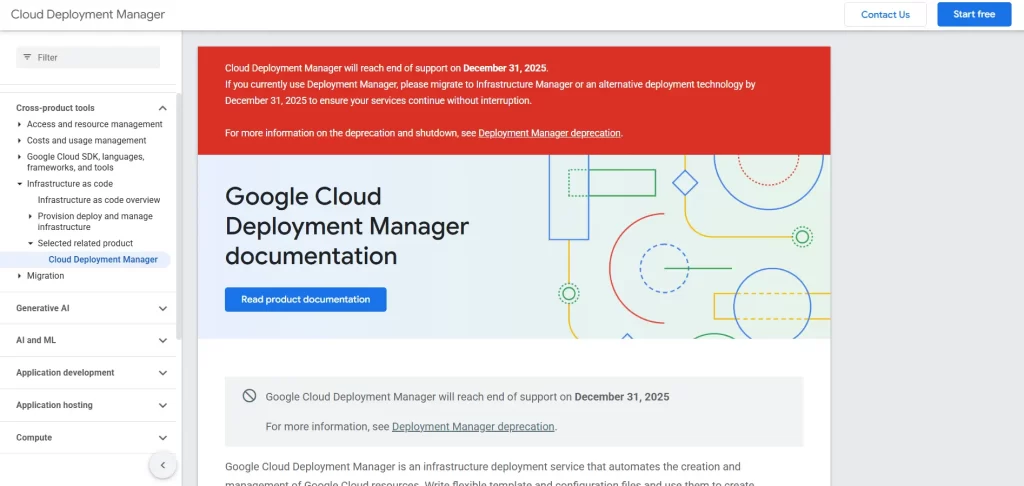Open Deployment Manager deprecation link in red banner

[x=549, y=133]
